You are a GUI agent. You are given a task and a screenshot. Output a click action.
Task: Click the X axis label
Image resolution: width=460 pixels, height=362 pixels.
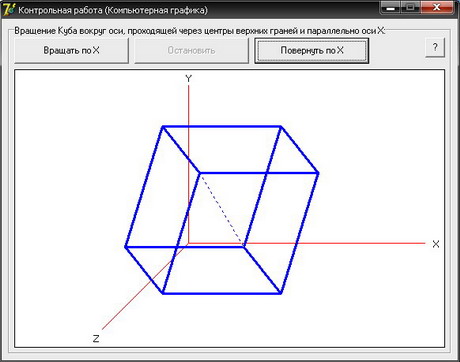[436, 244]
